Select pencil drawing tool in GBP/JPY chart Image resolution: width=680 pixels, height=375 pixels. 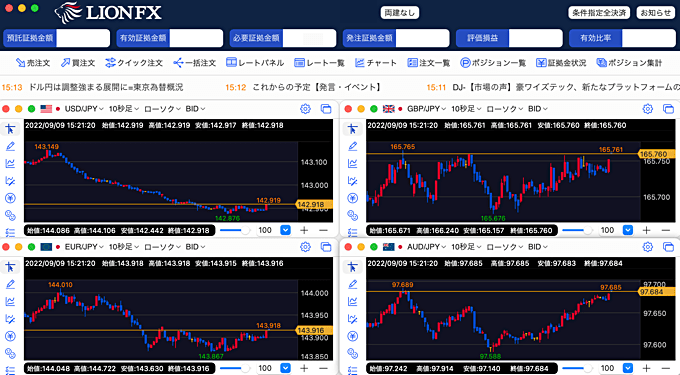(353, 146)
